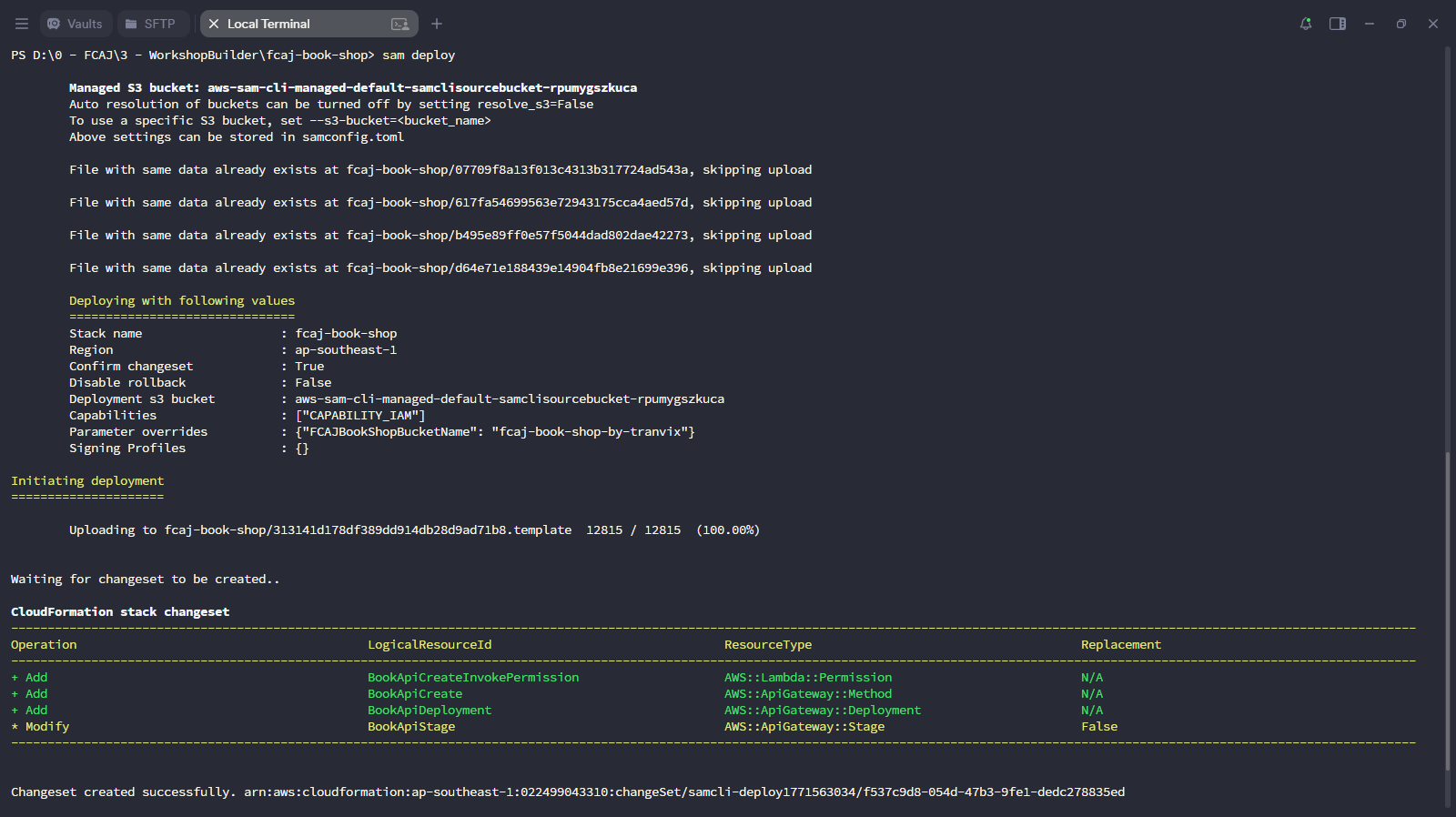Click the 'Stack name' value fcaj-book-shop
Viewport: 1456px width, 817px height.
[346, 334]
